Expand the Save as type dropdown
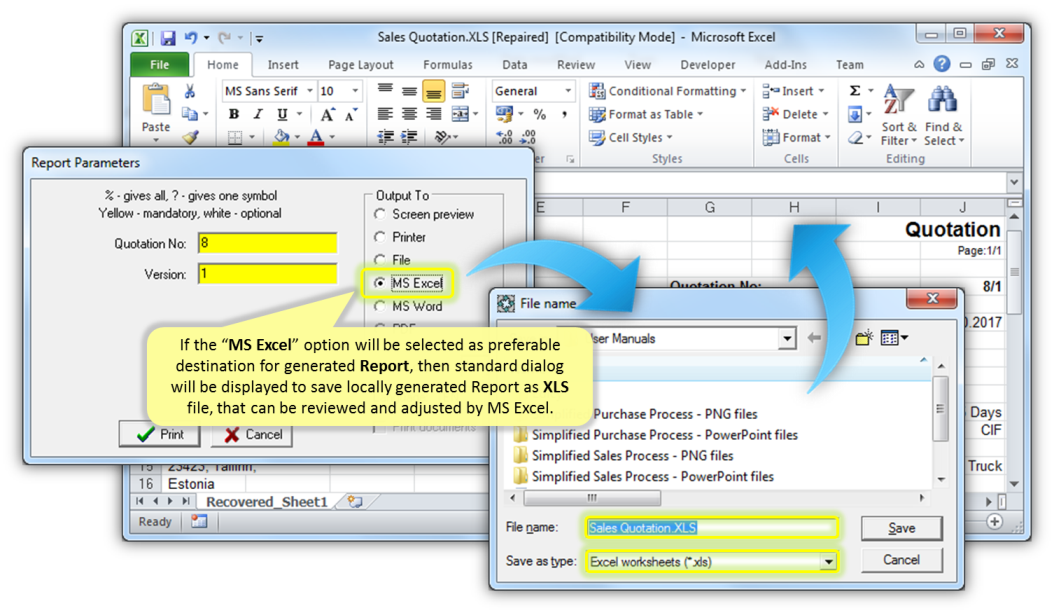This screenshot has height=613, width=1054. pos(829,561)
